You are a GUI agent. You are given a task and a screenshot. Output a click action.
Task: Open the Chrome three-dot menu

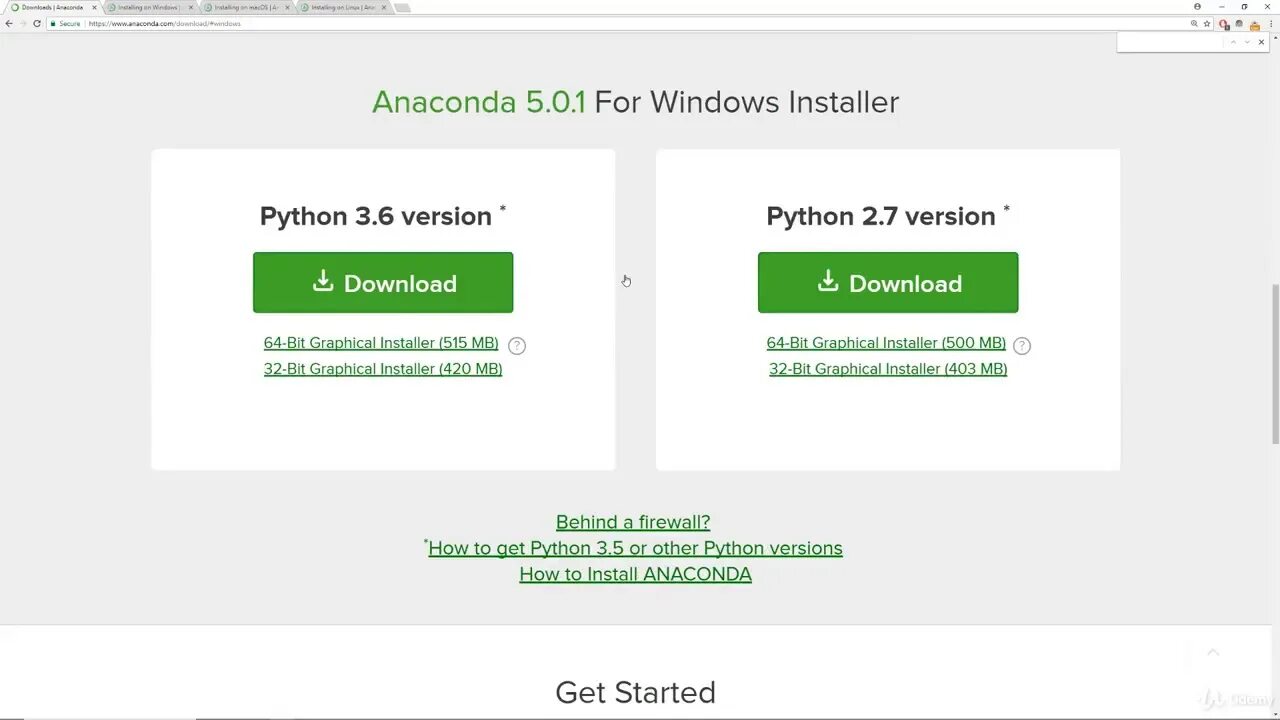pos(1270,23)
